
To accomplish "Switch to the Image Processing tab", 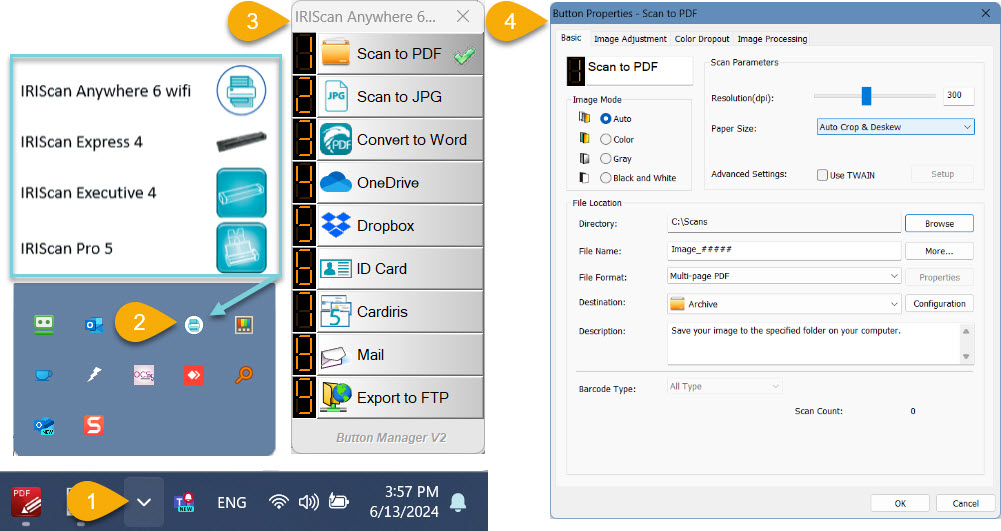I will pos(772,39).
